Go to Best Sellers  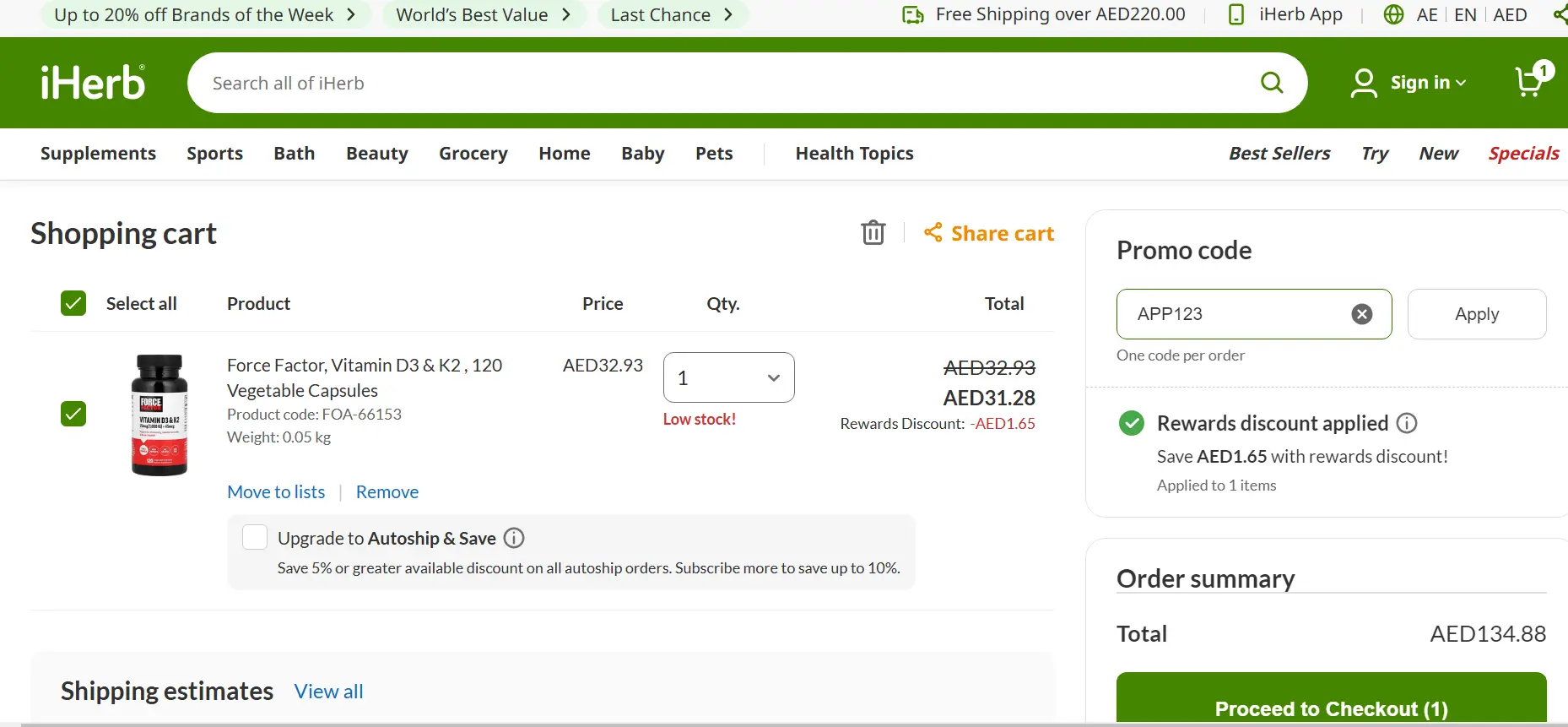1279,153
